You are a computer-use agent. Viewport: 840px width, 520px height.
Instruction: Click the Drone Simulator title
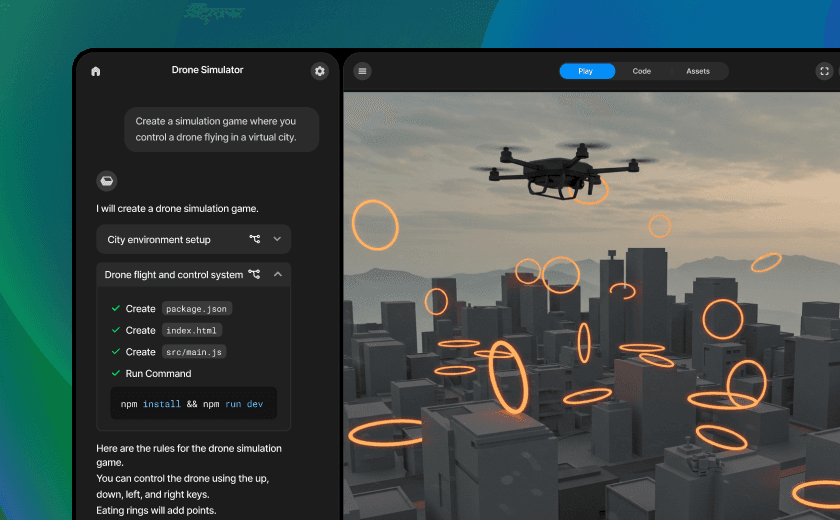point(207,70)
